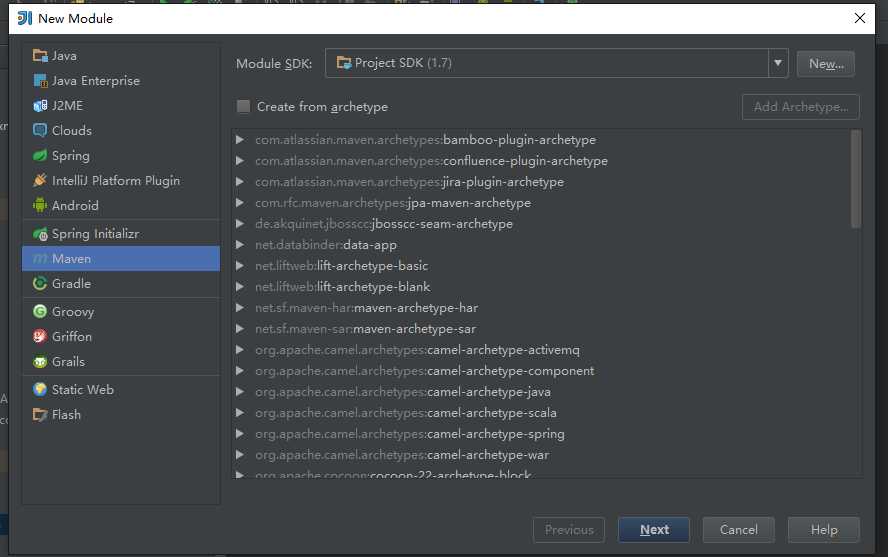The width and height of the screenshot is (888, 557).
Task: Click the Android robot icon
Action: coord(40,206)
